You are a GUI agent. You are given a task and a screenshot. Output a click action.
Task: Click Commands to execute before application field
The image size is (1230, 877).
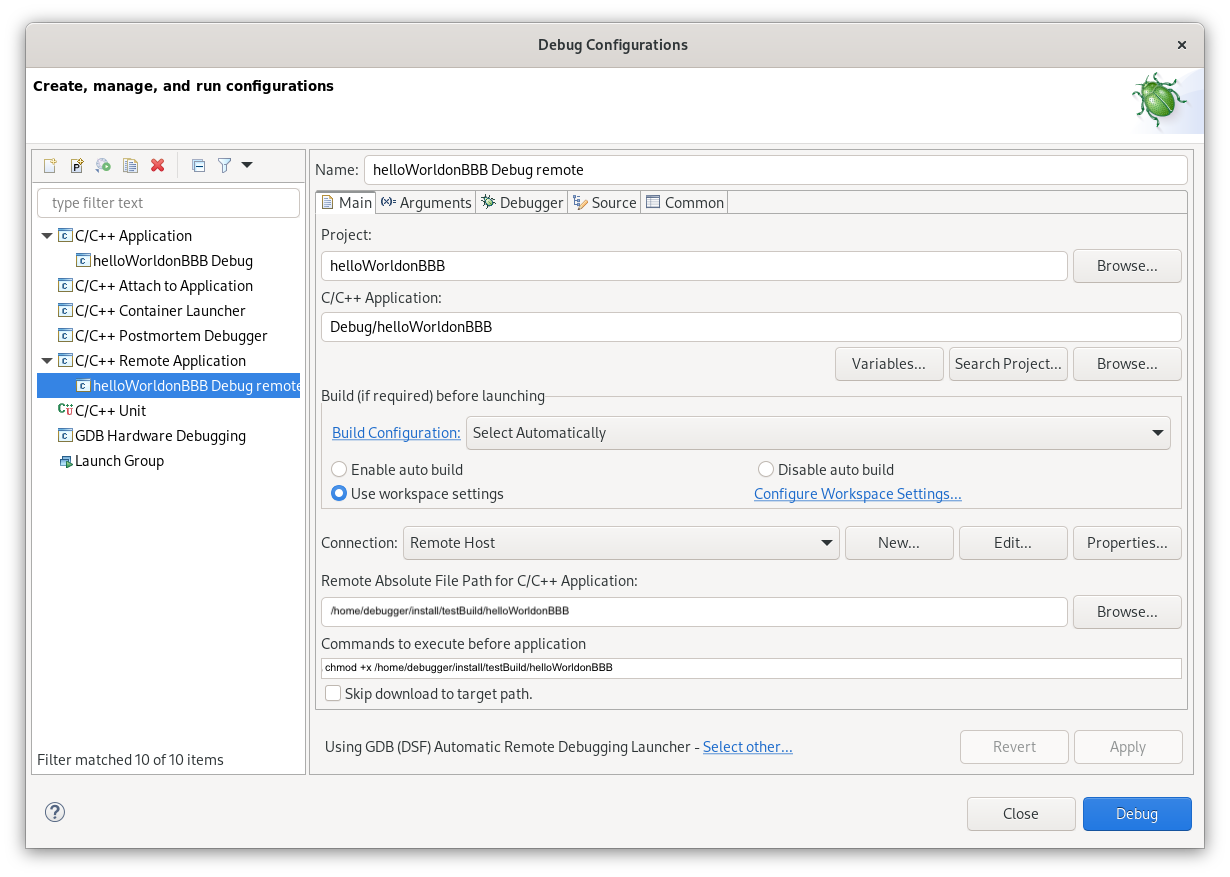click(x=751, y=668)
